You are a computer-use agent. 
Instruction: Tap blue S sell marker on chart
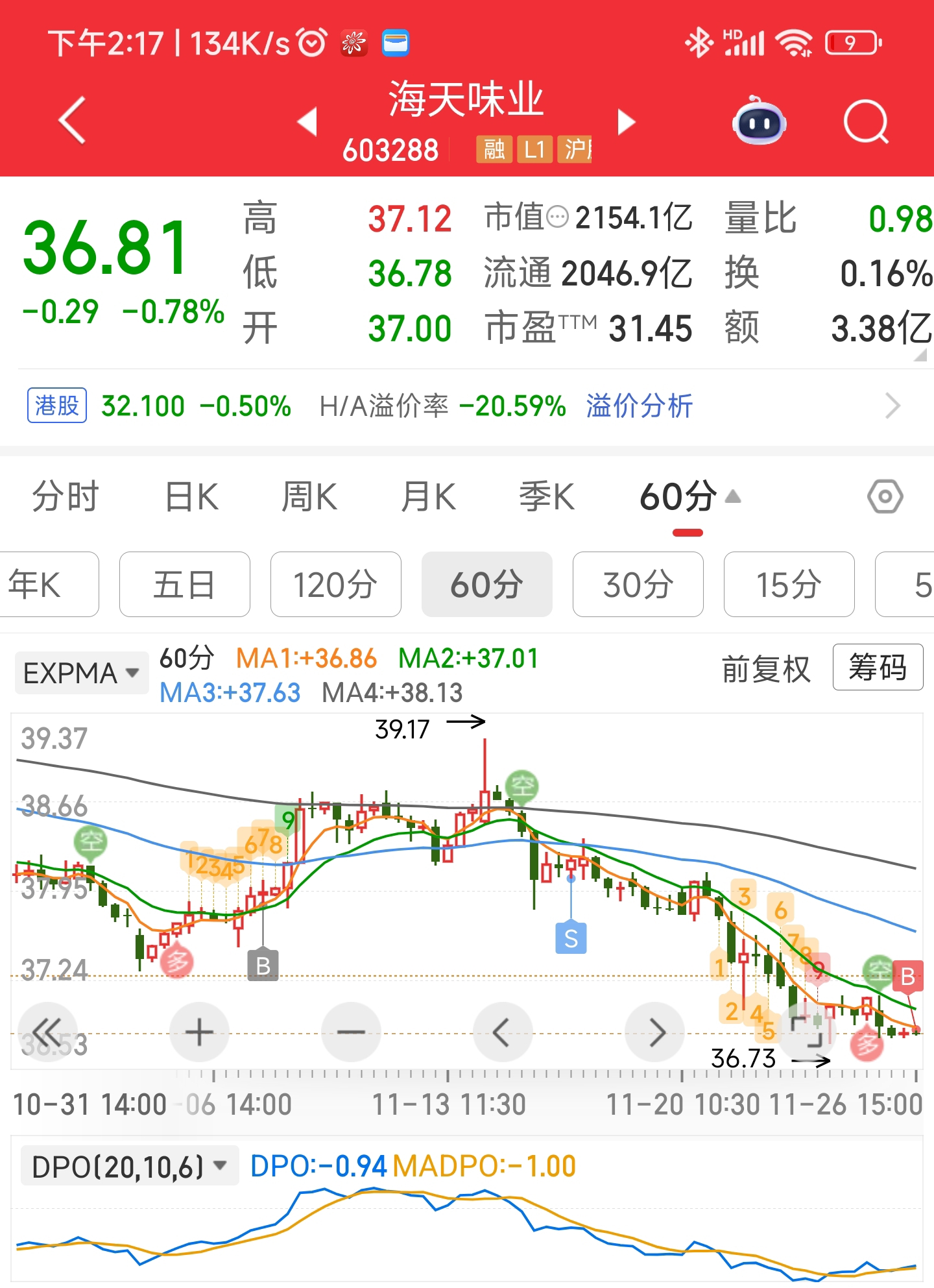point(571,938)
